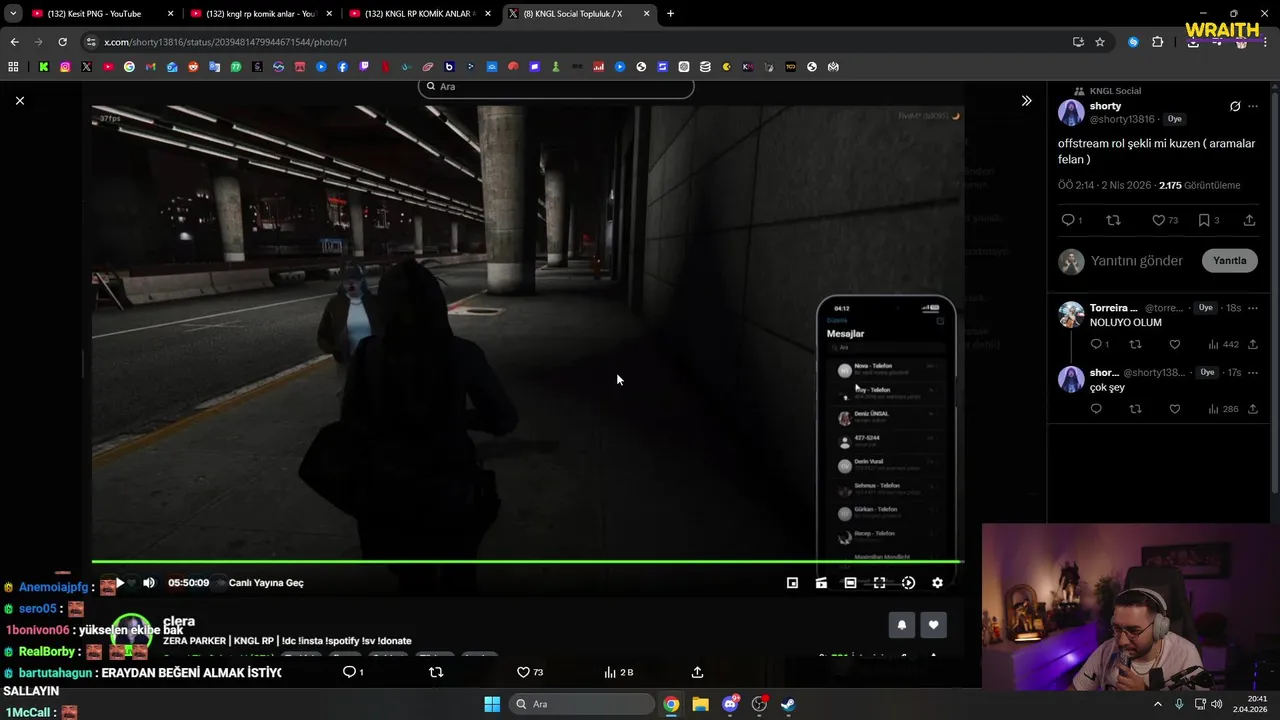The width and height of the screenshot is (1280, 720).
Task: Switch to 'KNGL RP KOMİK ANLAR' tab
Action: pos(420,14)
